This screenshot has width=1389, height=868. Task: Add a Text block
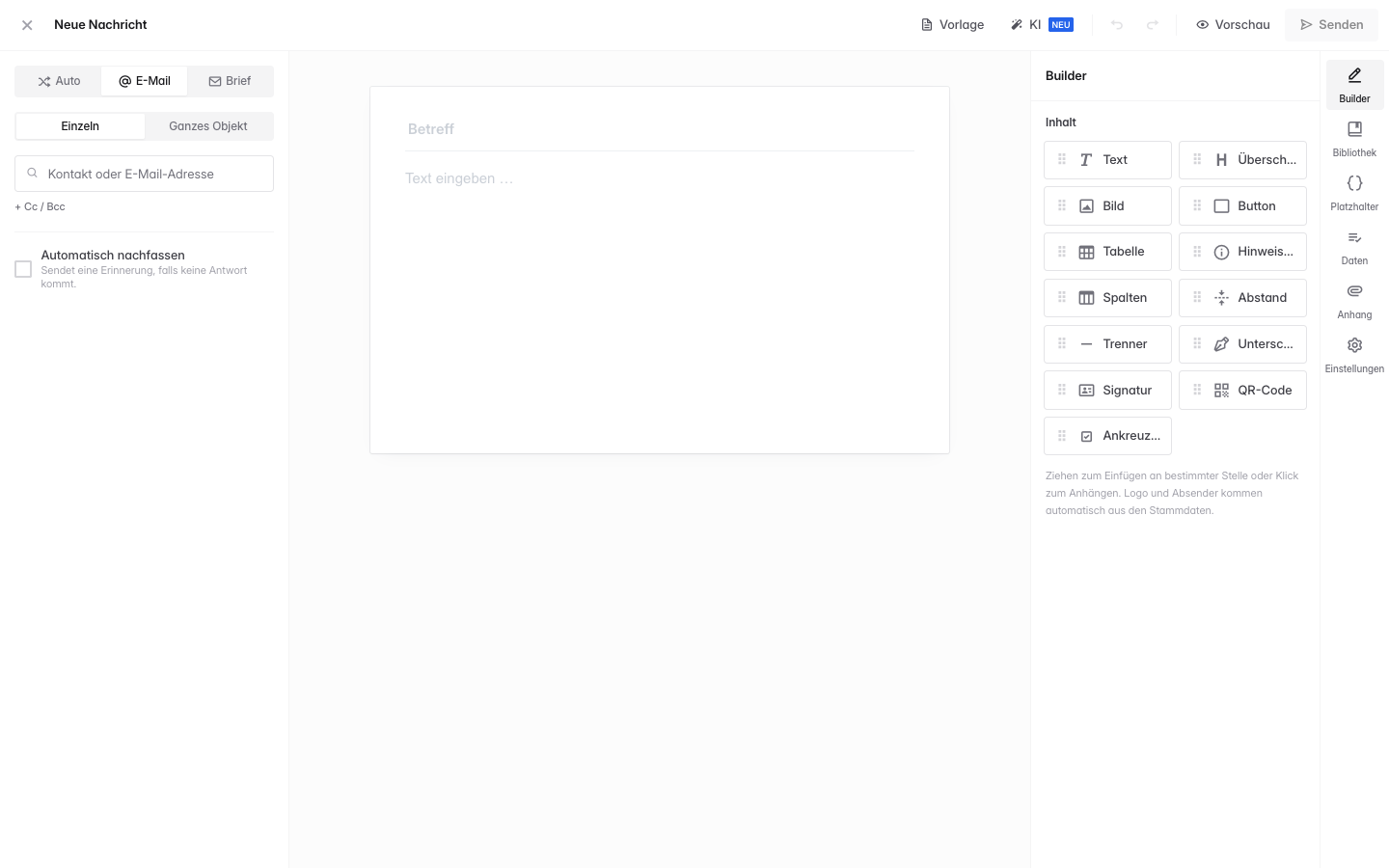(1107, 160)
